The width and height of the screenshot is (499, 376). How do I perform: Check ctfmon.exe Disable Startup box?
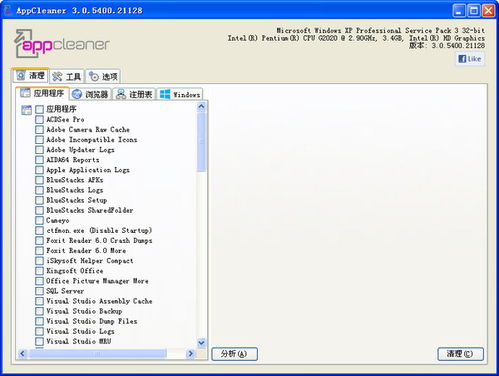(39, 230)
